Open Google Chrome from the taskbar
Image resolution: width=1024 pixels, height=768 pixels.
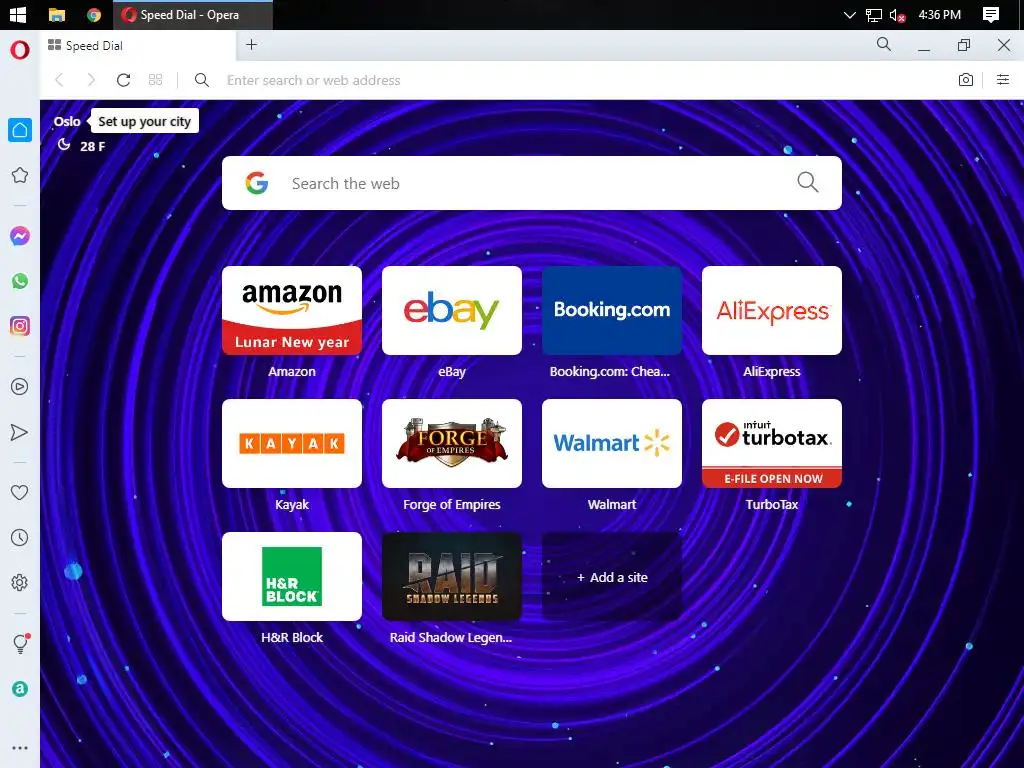pos(94,14)
